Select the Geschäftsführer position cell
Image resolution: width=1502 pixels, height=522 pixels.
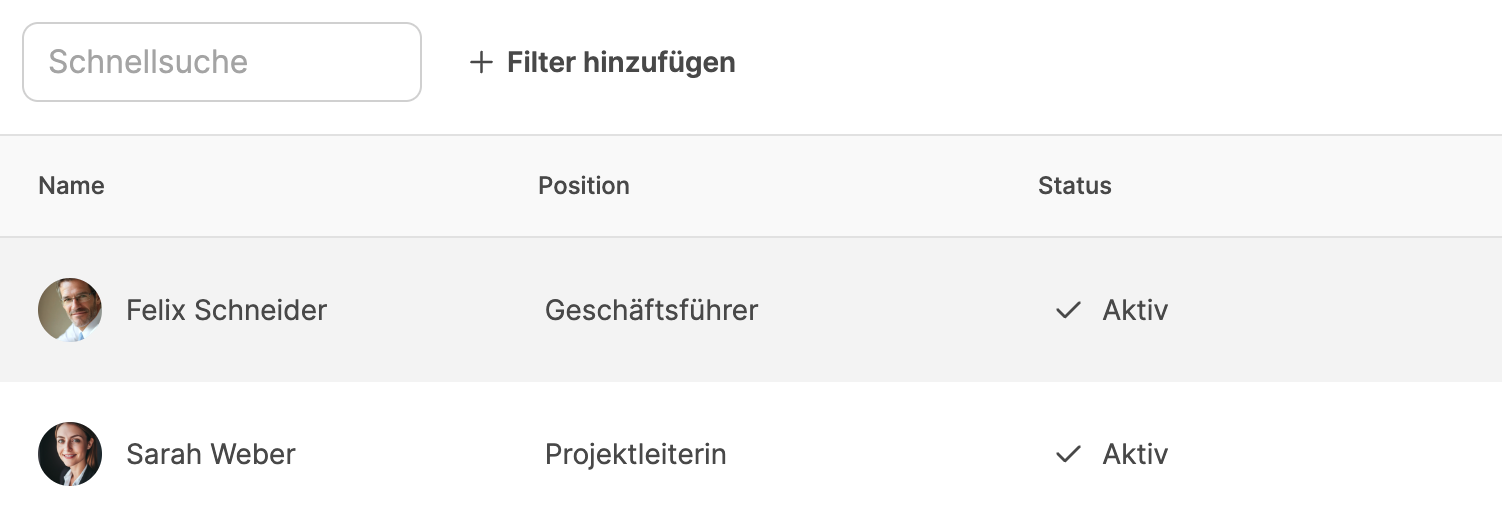pos(651,310)
